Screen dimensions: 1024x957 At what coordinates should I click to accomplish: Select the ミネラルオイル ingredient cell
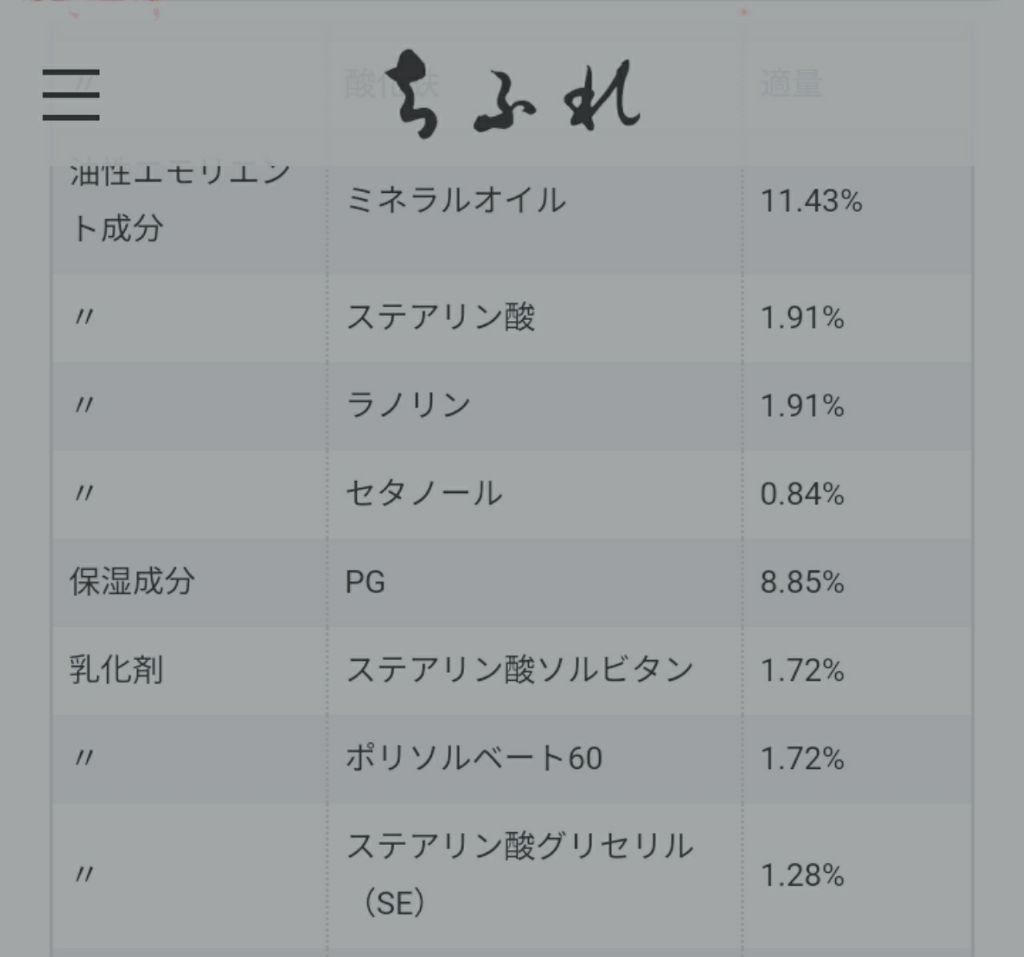pos(456,201)
